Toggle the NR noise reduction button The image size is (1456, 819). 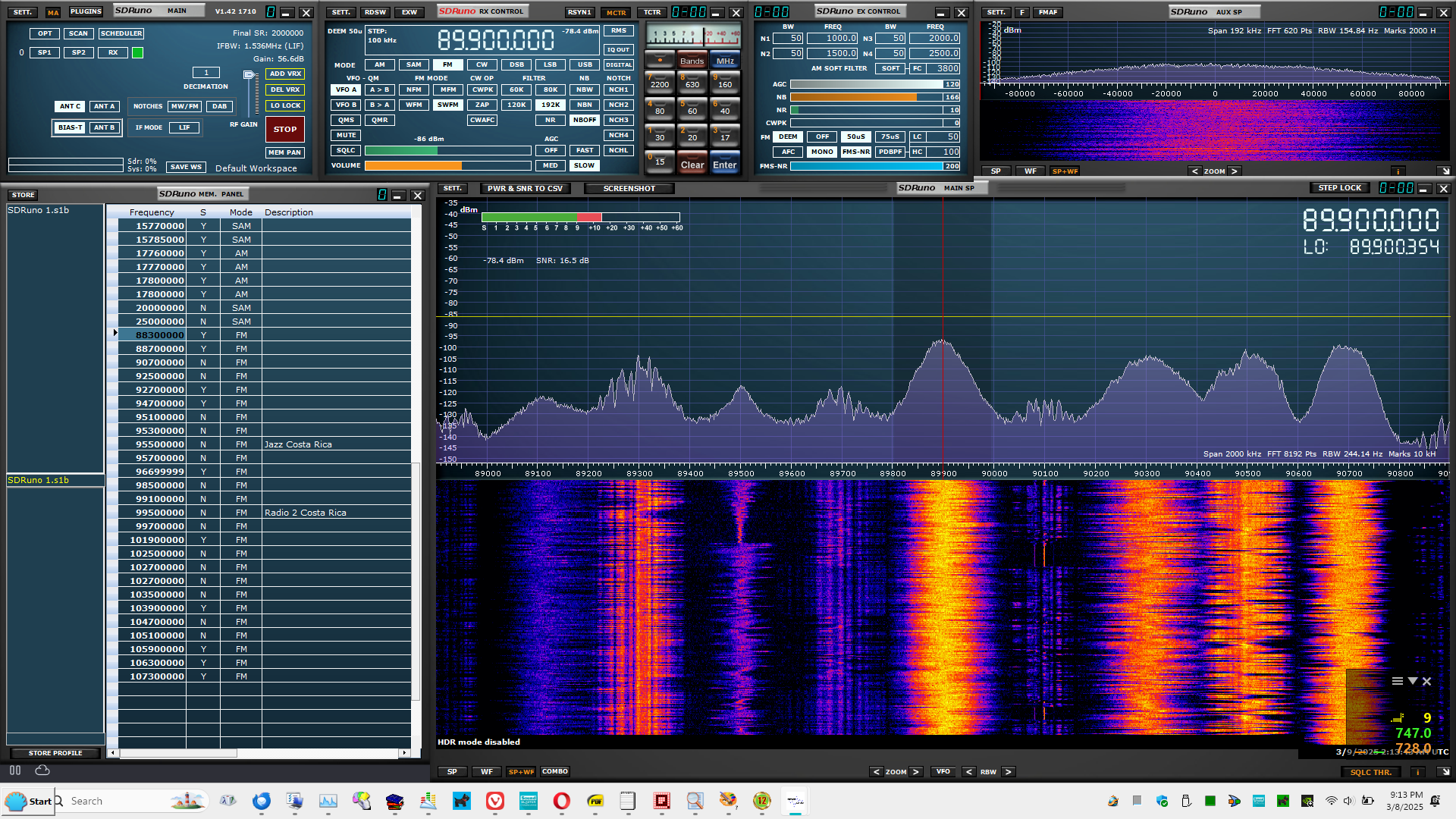tap(551, 120)
